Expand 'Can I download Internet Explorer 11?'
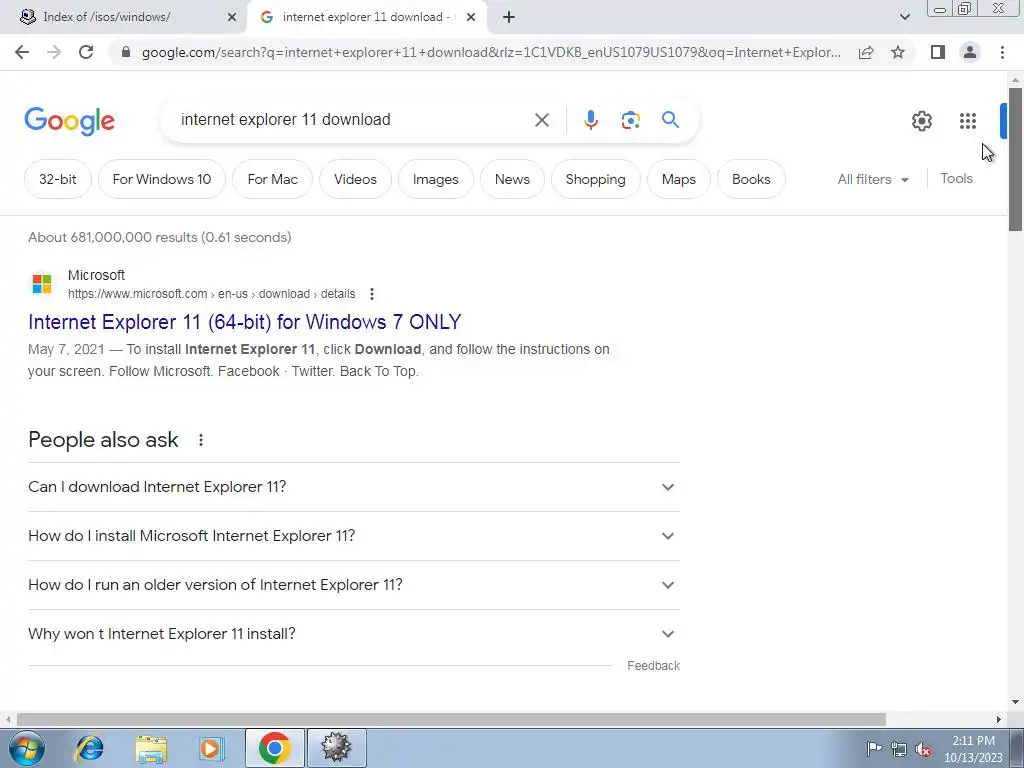 [x=354, y=487]
